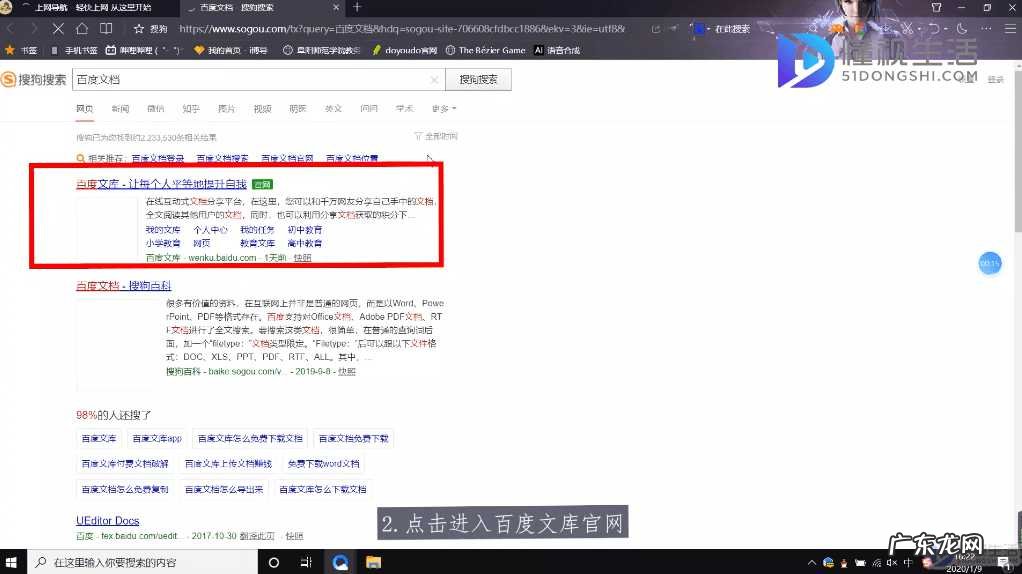The image size is (1022, 574).
Task: Open File Explorer from taskbar
Action: pyautogui.click(x=373, y=562)
